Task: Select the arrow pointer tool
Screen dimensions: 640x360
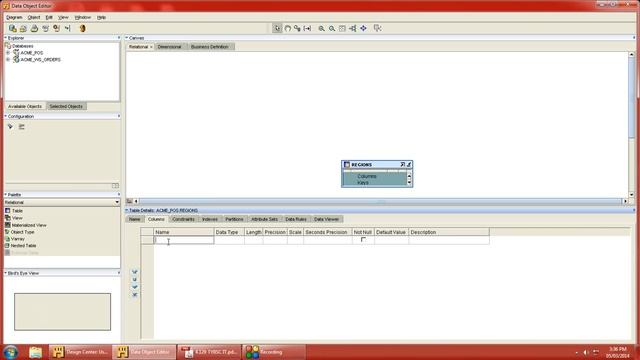Action: (277, 28)
